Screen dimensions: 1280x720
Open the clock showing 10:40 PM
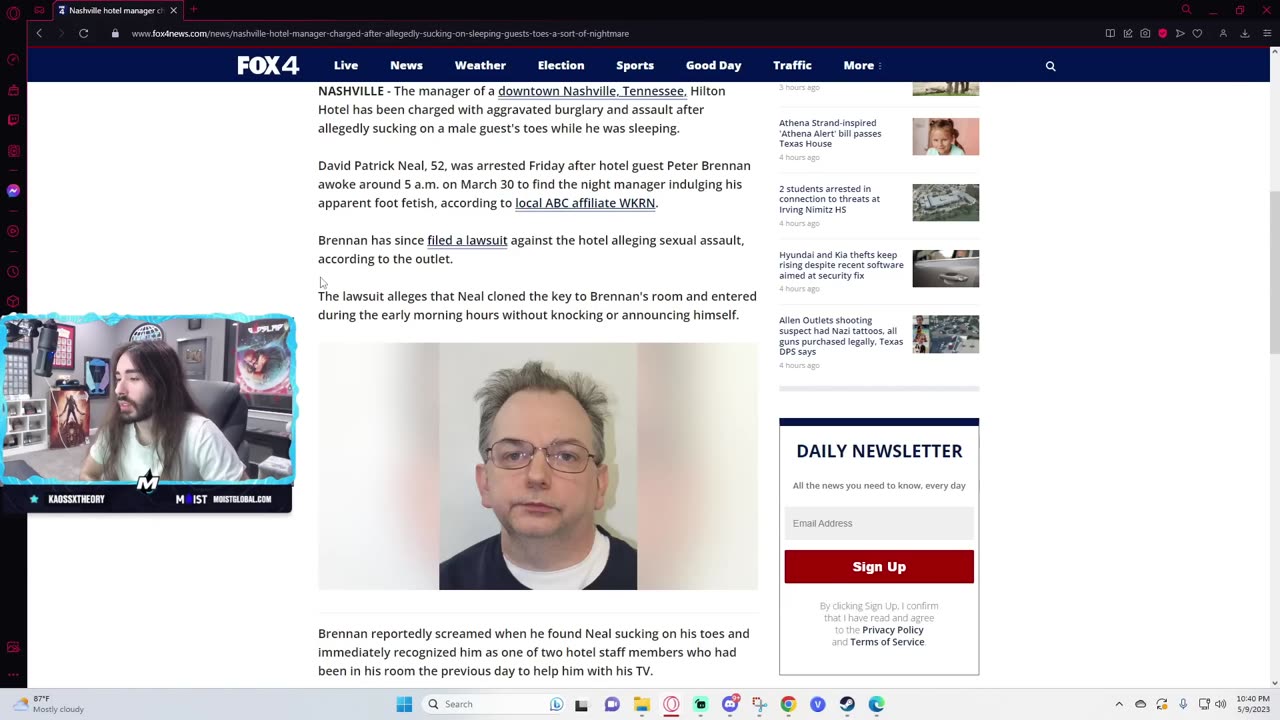coord(1252,704)
